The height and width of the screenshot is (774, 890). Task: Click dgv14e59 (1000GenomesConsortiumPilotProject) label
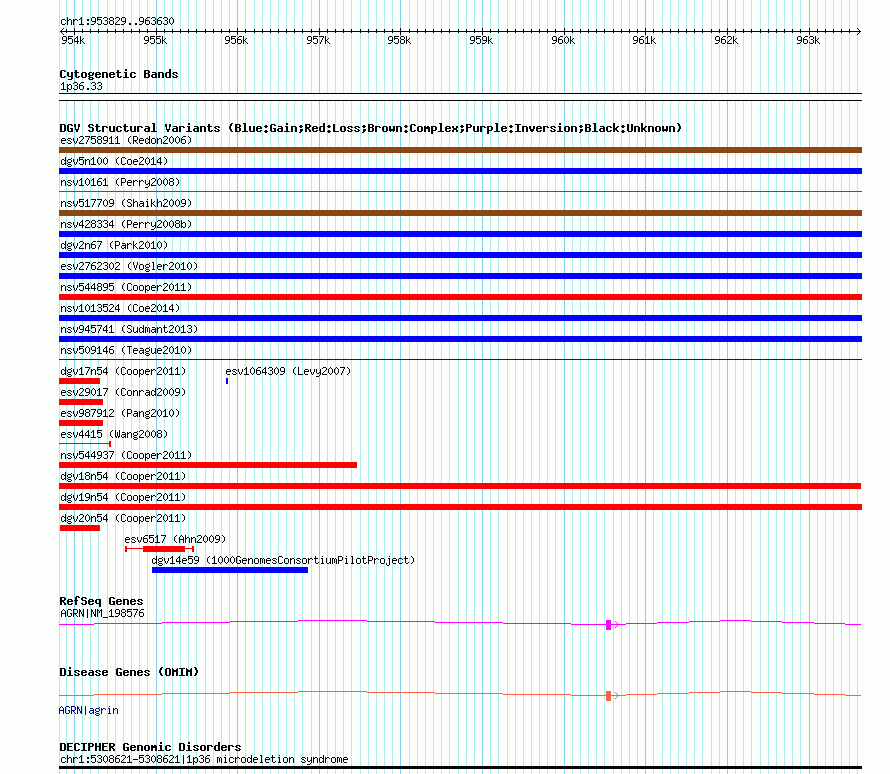pyautogui.click(x=283, y=560)
